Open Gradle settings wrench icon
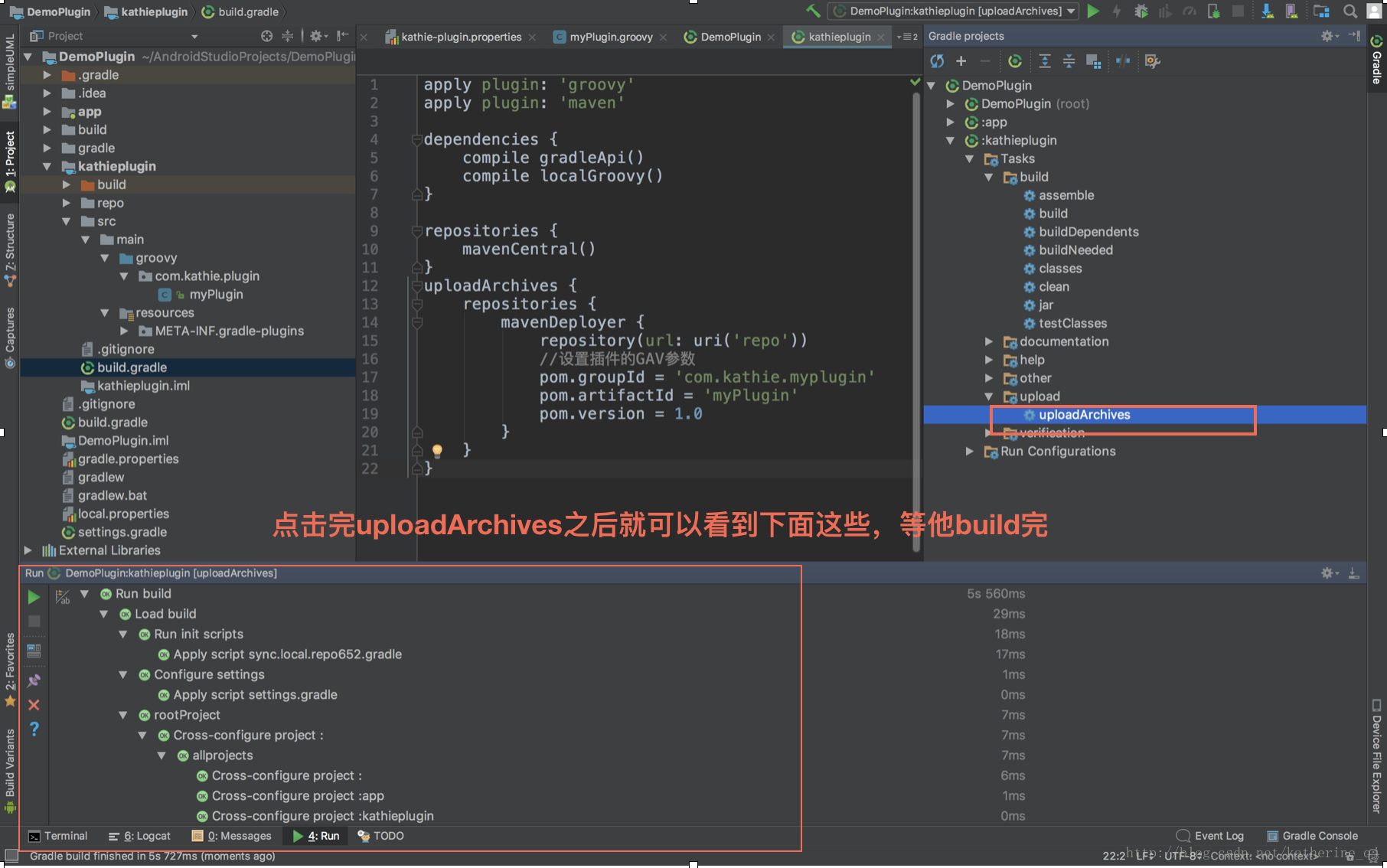The height and width of the screenshot is (868, 1387). 1153,61
